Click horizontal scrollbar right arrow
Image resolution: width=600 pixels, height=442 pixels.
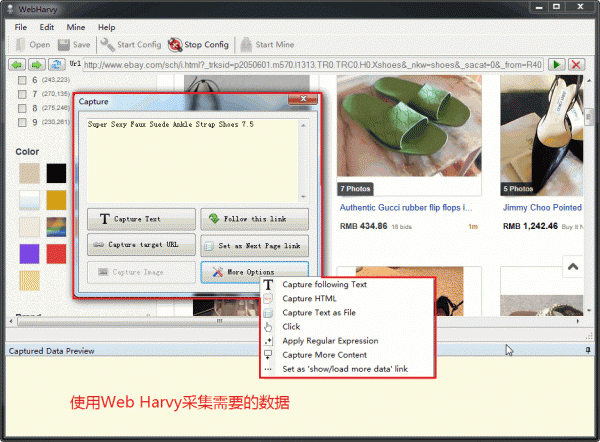coord(578,321)
